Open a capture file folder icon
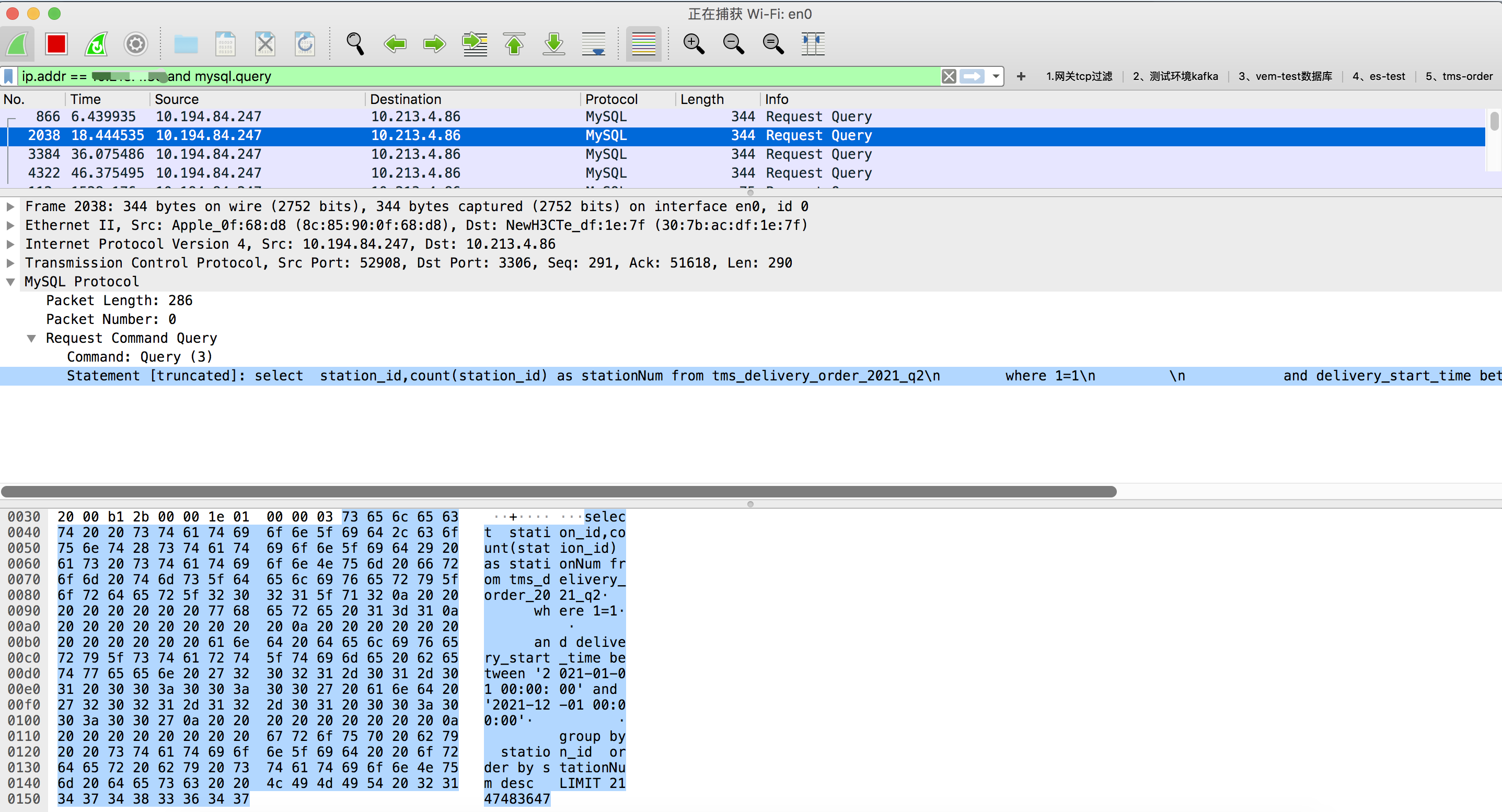The width and height of the screenshot is (1502, 812). click(x=186, y=44)
